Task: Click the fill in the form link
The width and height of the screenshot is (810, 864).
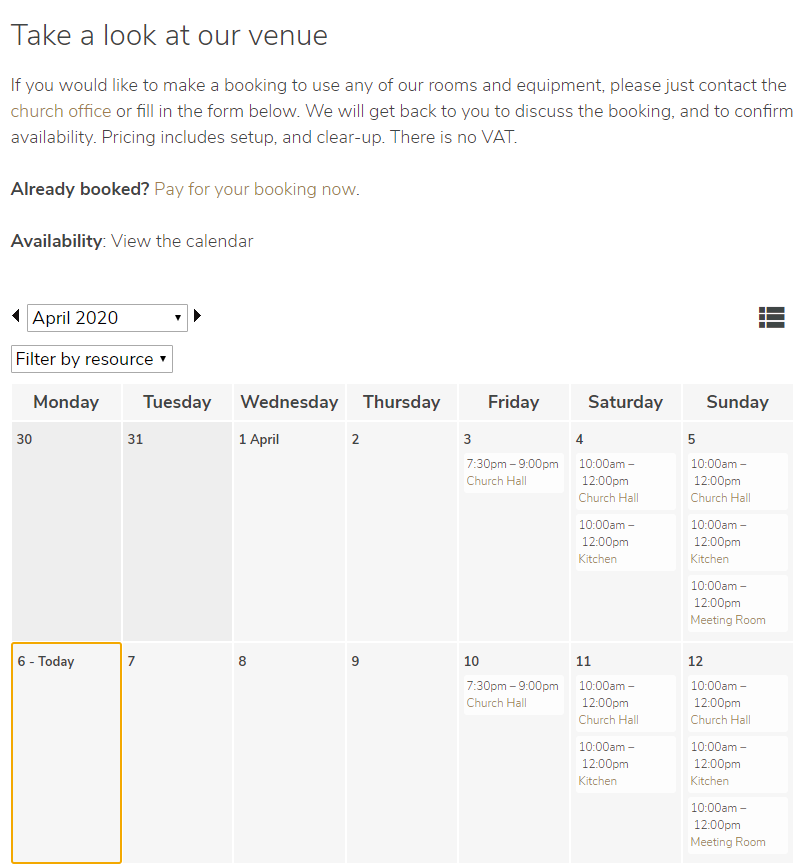Action: point(154,111)
